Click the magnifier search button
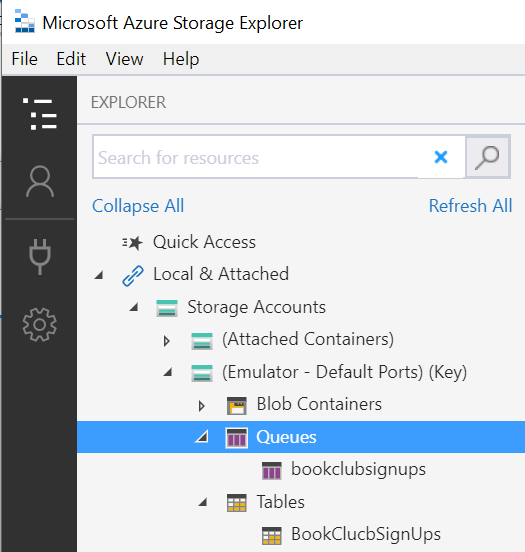 (487, 157)
